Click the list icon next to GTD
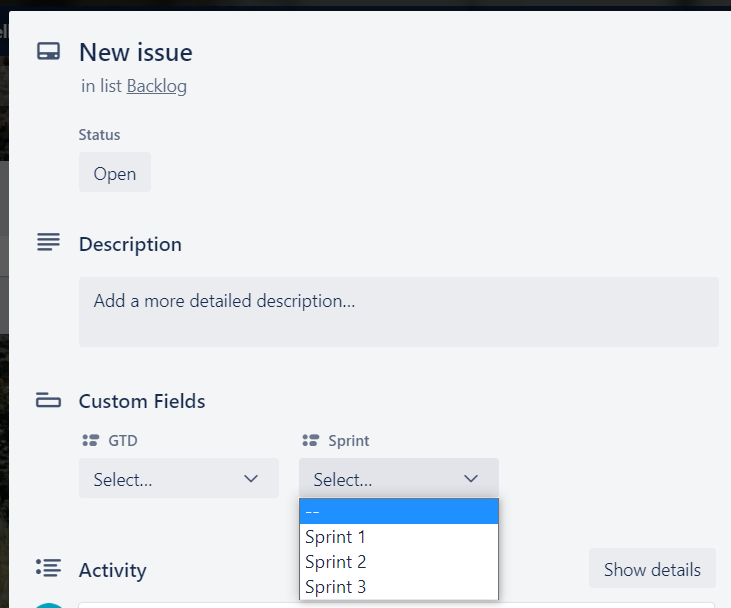The image size is (731, 608). pos(90,440)
